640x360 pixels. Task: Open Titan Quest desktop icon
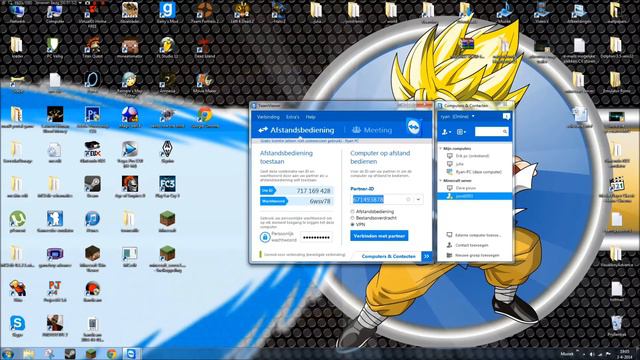92,47
